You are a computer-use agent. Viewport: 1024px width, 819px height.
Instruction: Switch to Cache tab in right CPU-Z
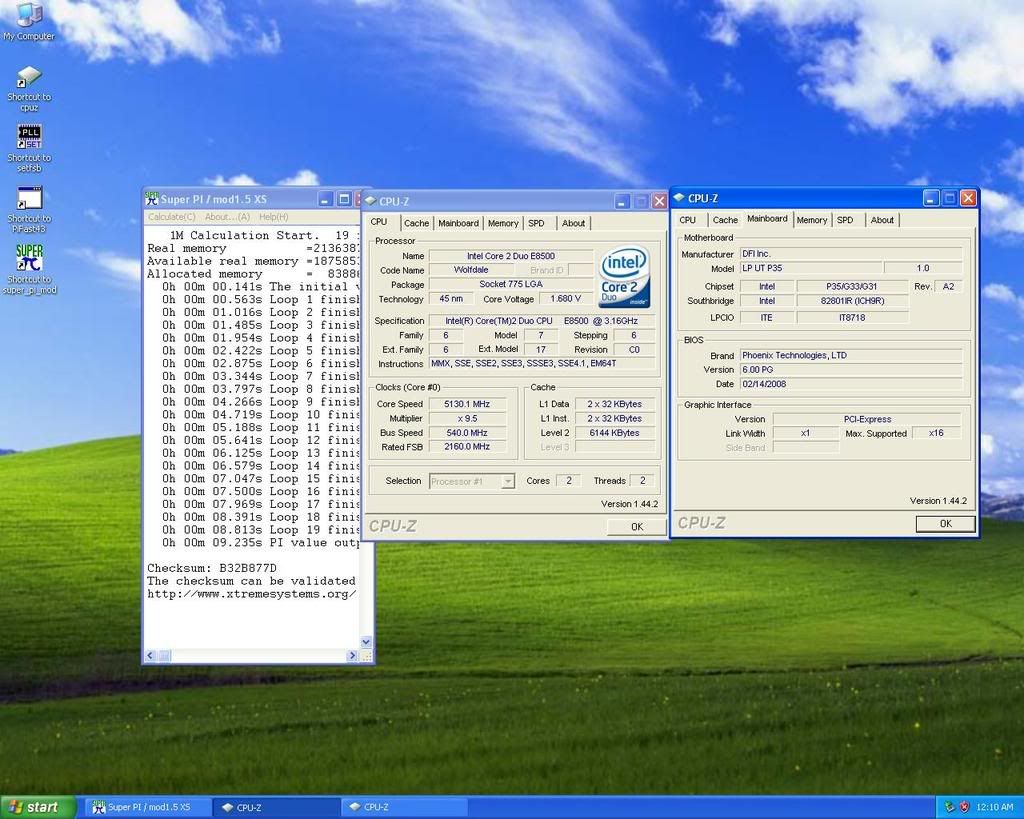pyautogui.click(x=725, y=220)
